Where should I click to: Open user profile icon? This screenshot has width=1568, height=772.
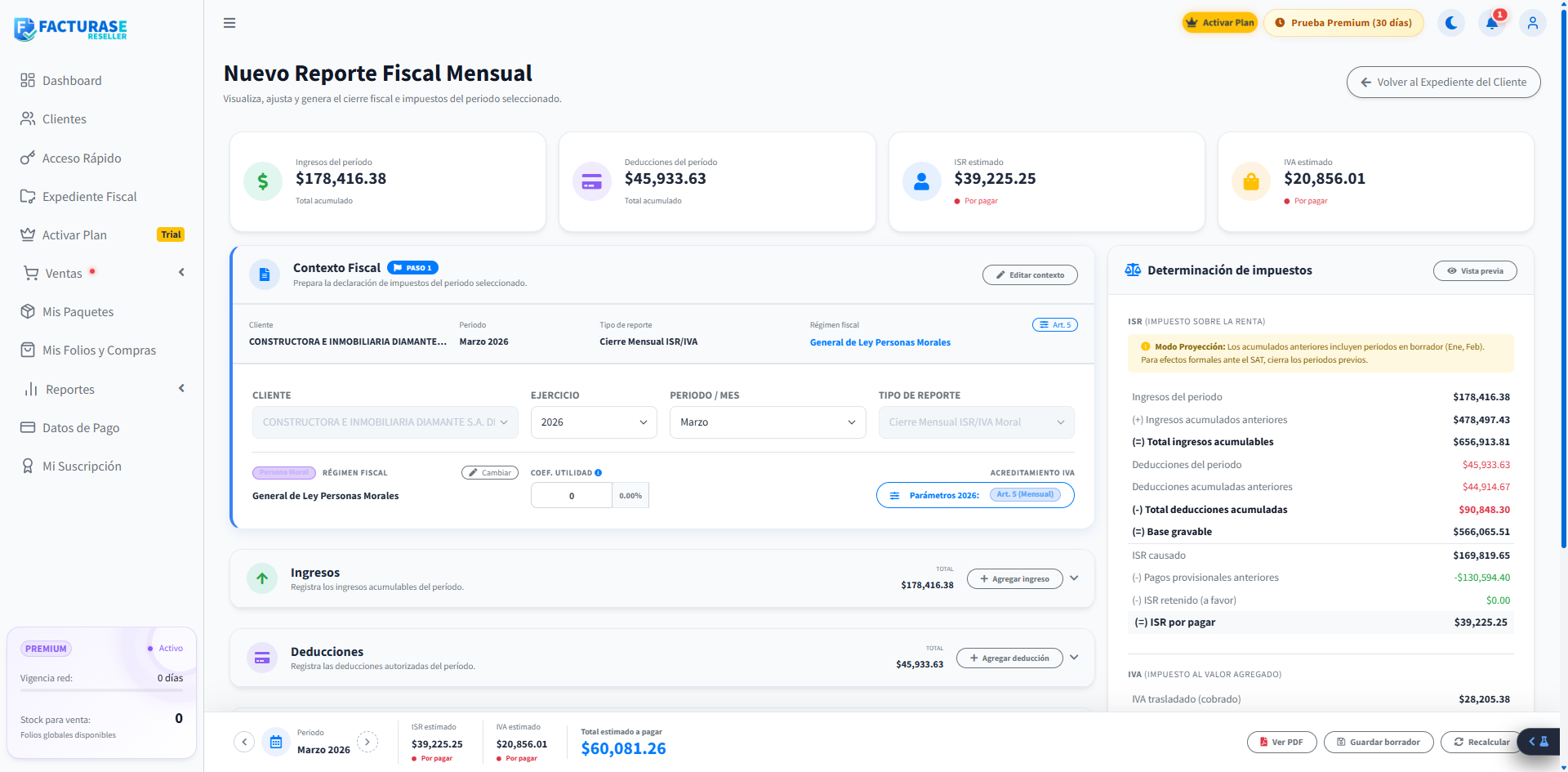(1533, 23)
